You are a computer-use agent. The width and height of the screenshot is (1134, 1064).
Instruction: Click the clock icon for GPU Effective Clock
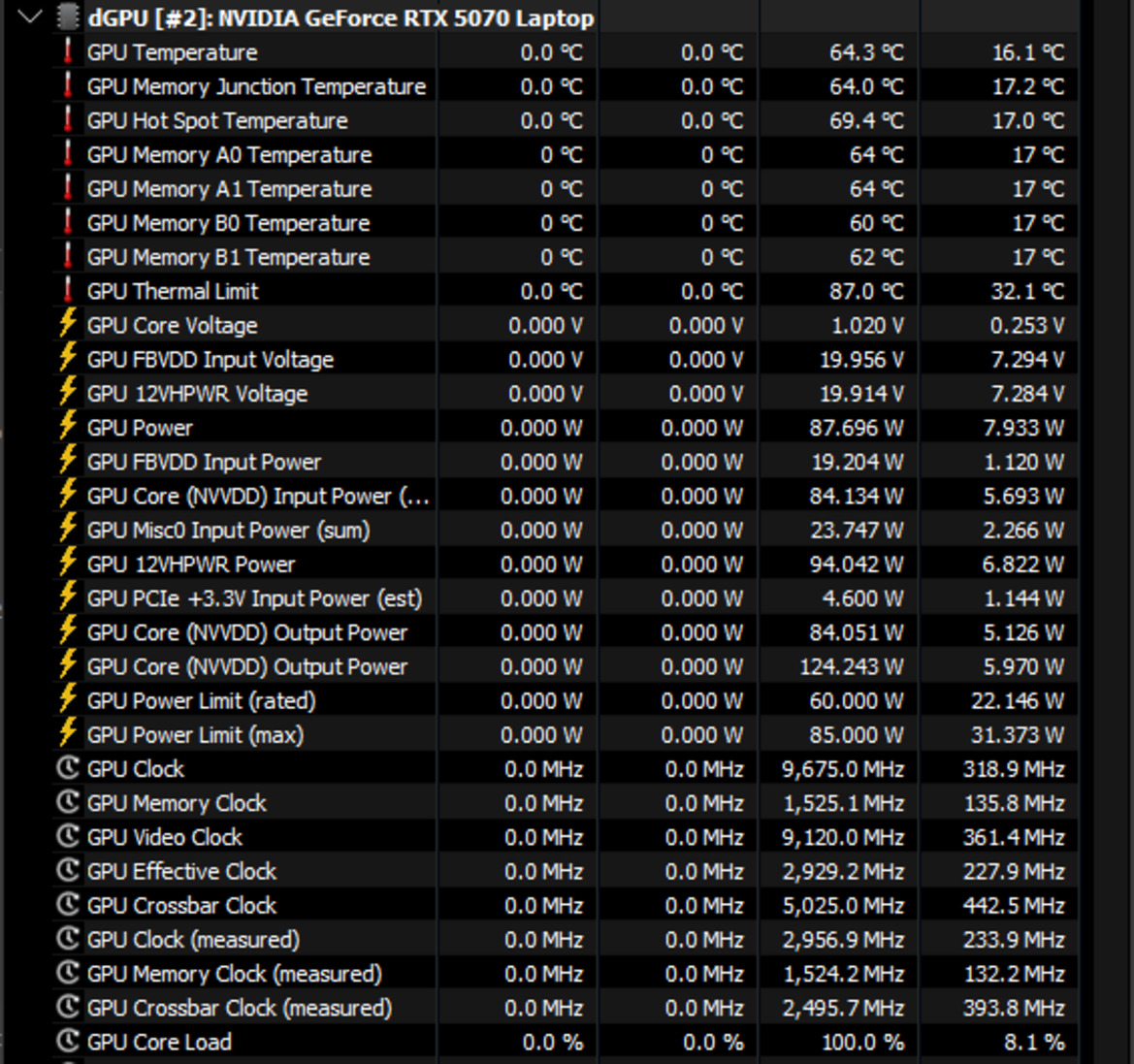click(x=67, y=869)
